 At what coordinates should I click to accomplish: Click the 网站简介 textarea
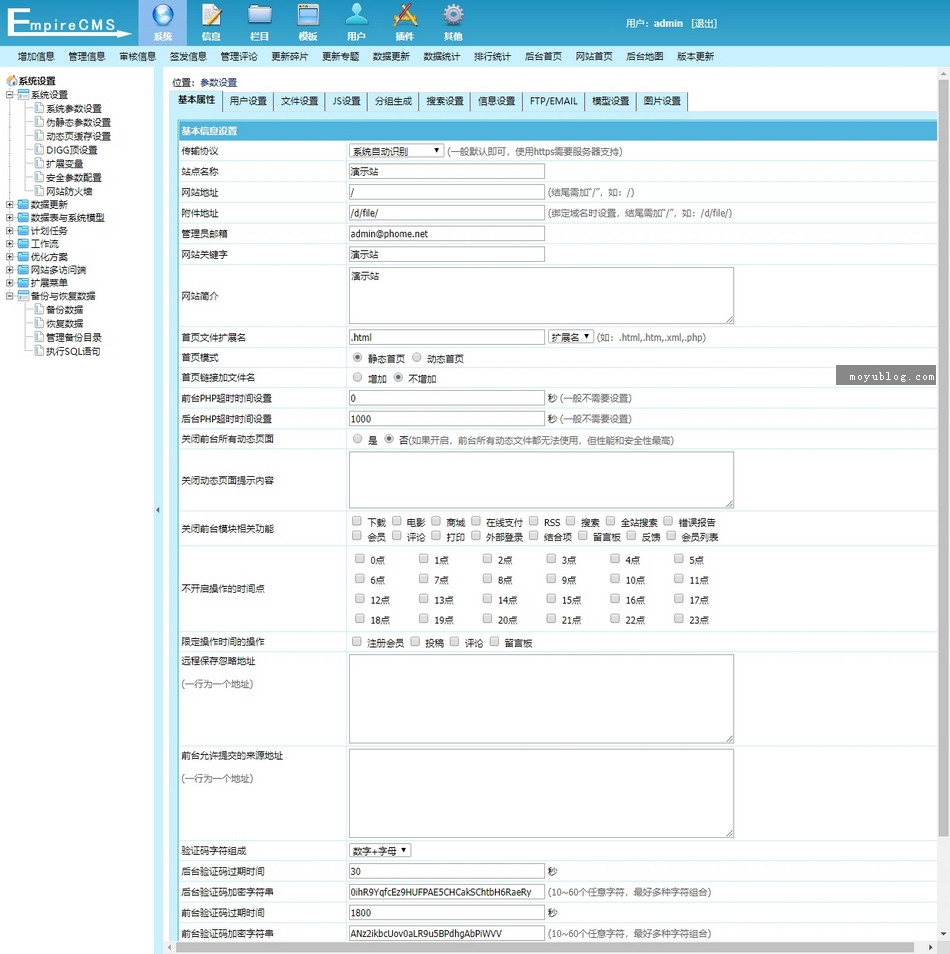[541, 296]
